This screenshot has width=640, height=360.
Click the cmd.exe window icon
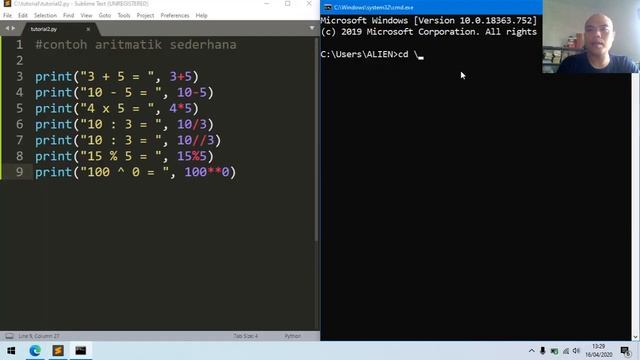(328, 7)
